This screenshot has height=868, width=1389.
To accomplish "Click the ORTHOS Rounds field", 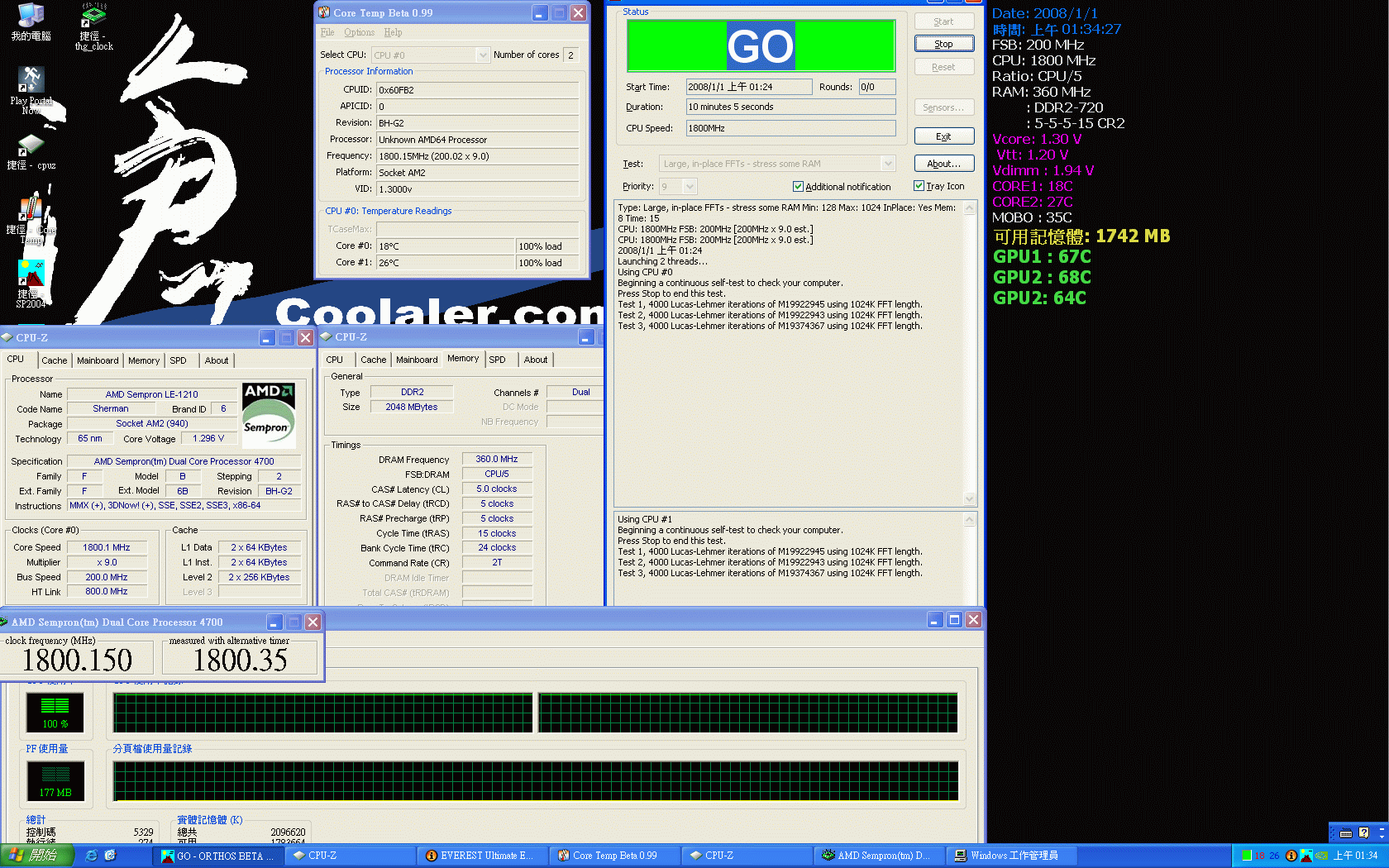I will point(877,87).
